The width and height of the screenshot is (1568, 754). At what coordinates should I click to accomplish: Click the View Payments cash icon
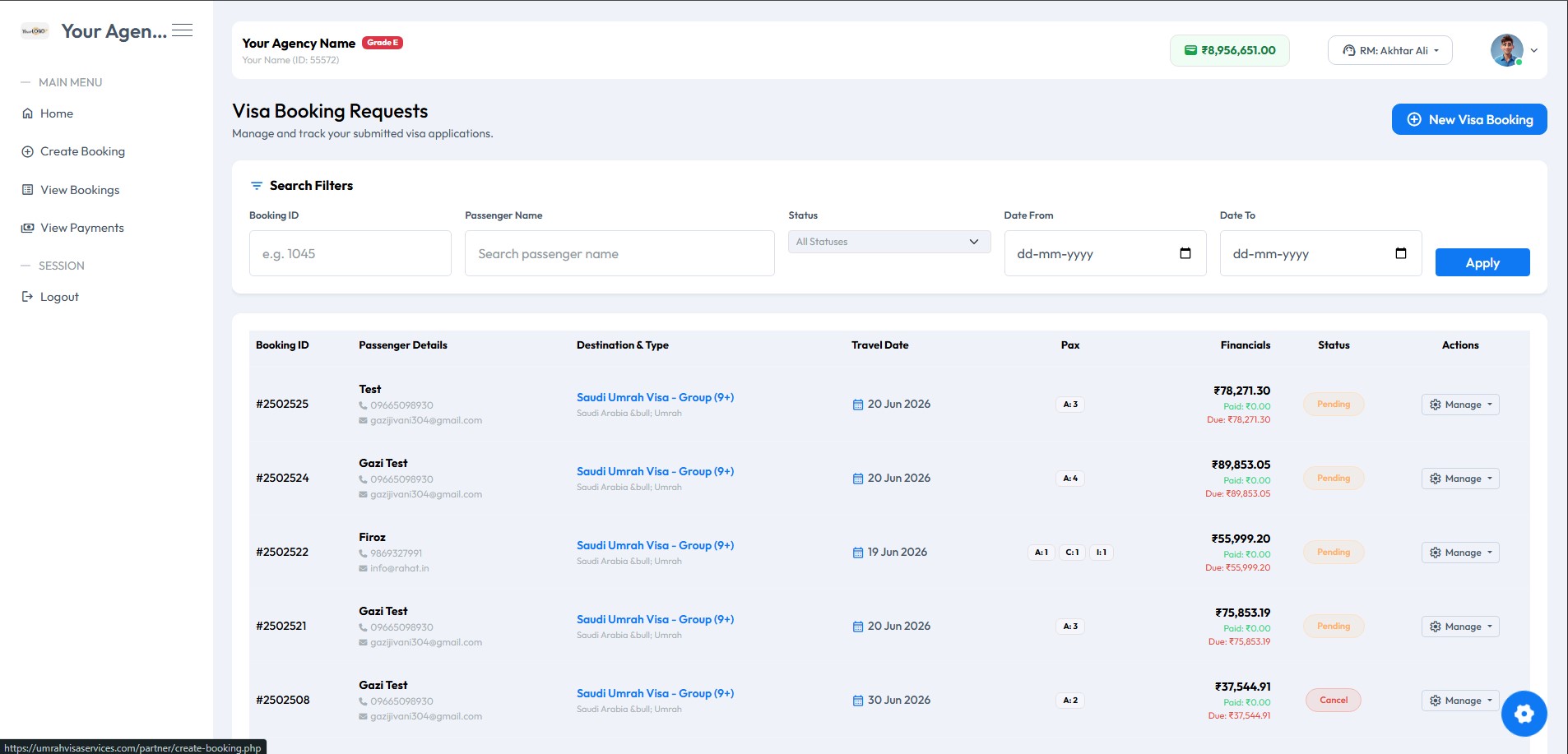[x=28, y=228]
